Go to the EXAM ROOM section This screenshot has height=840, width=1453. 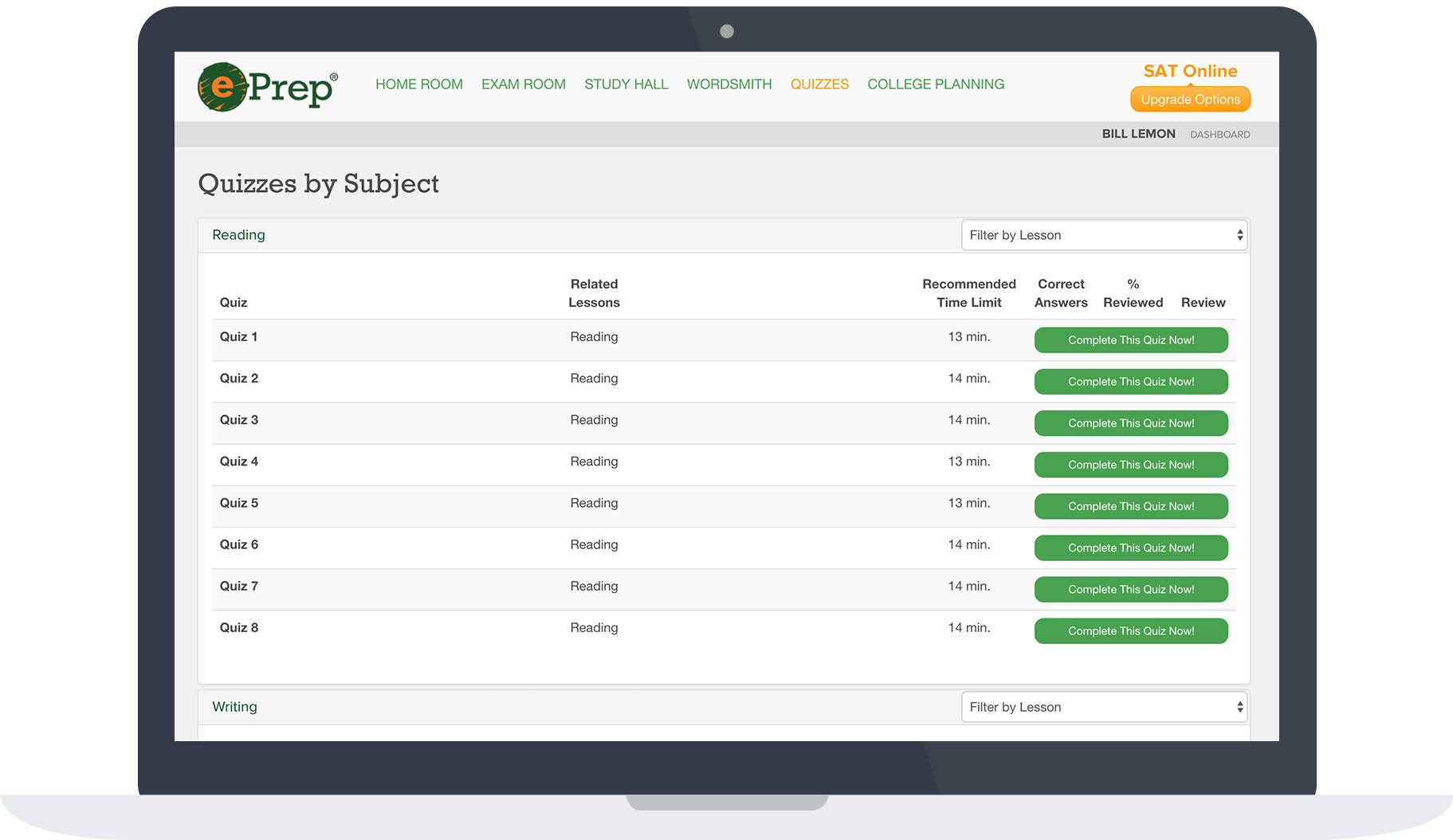(x=523, y=84)
